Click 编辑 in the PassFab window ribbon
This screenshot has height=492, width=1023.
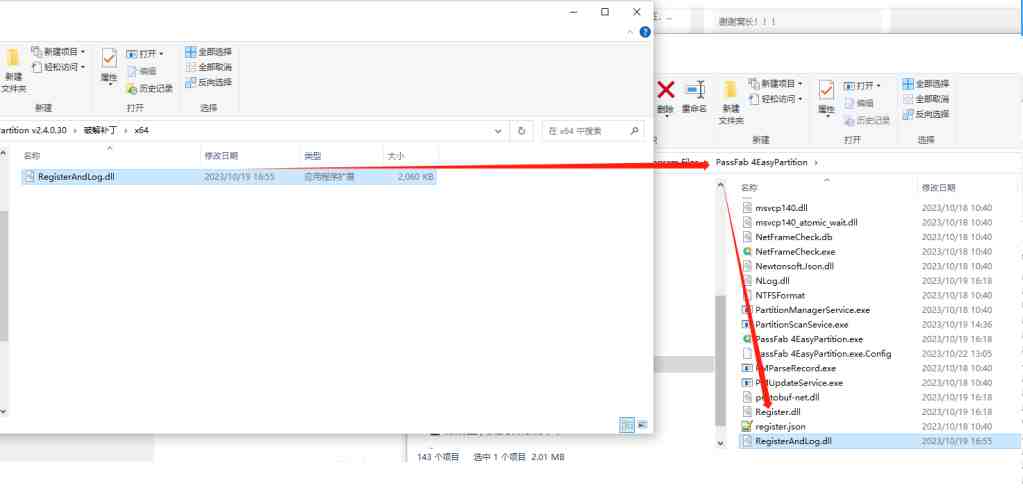859,103
